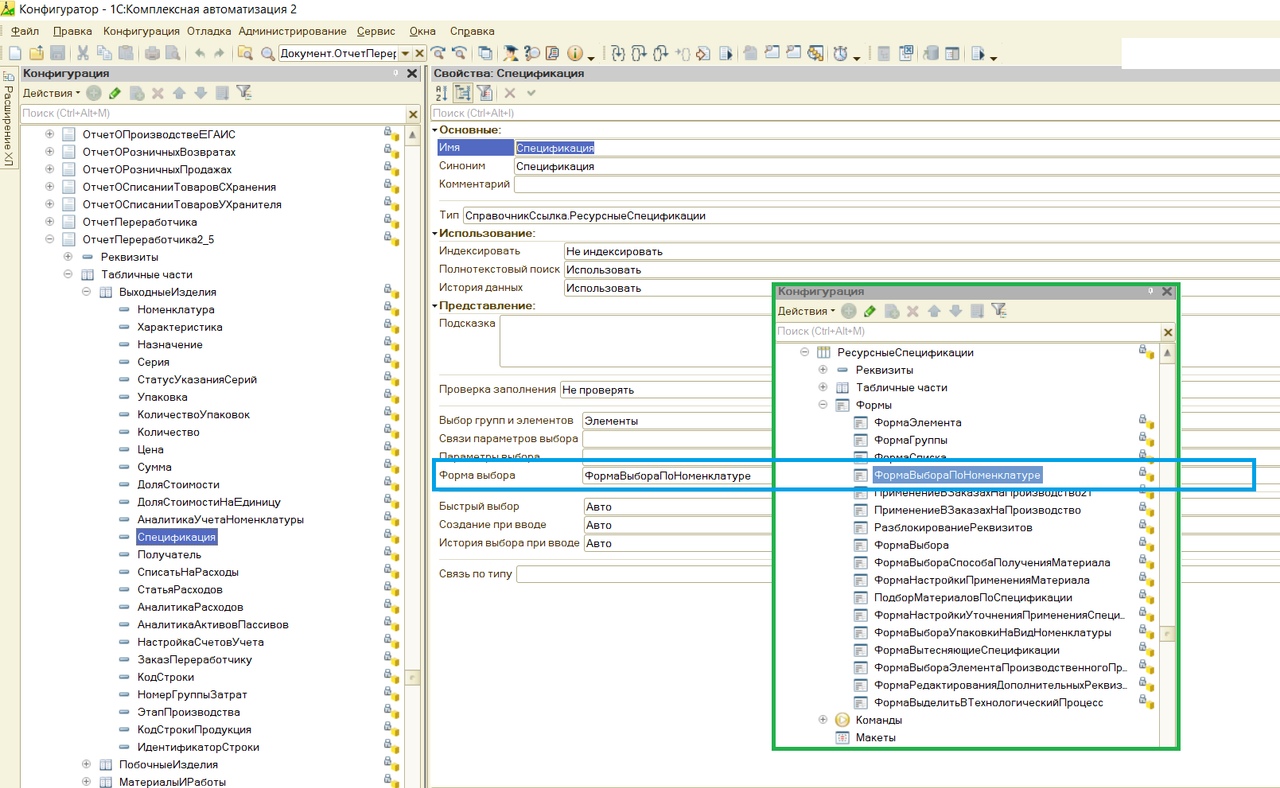Expand the ПобочныеИзделия tree node
Screen dimensions: 1280x788
click(86, 765)
